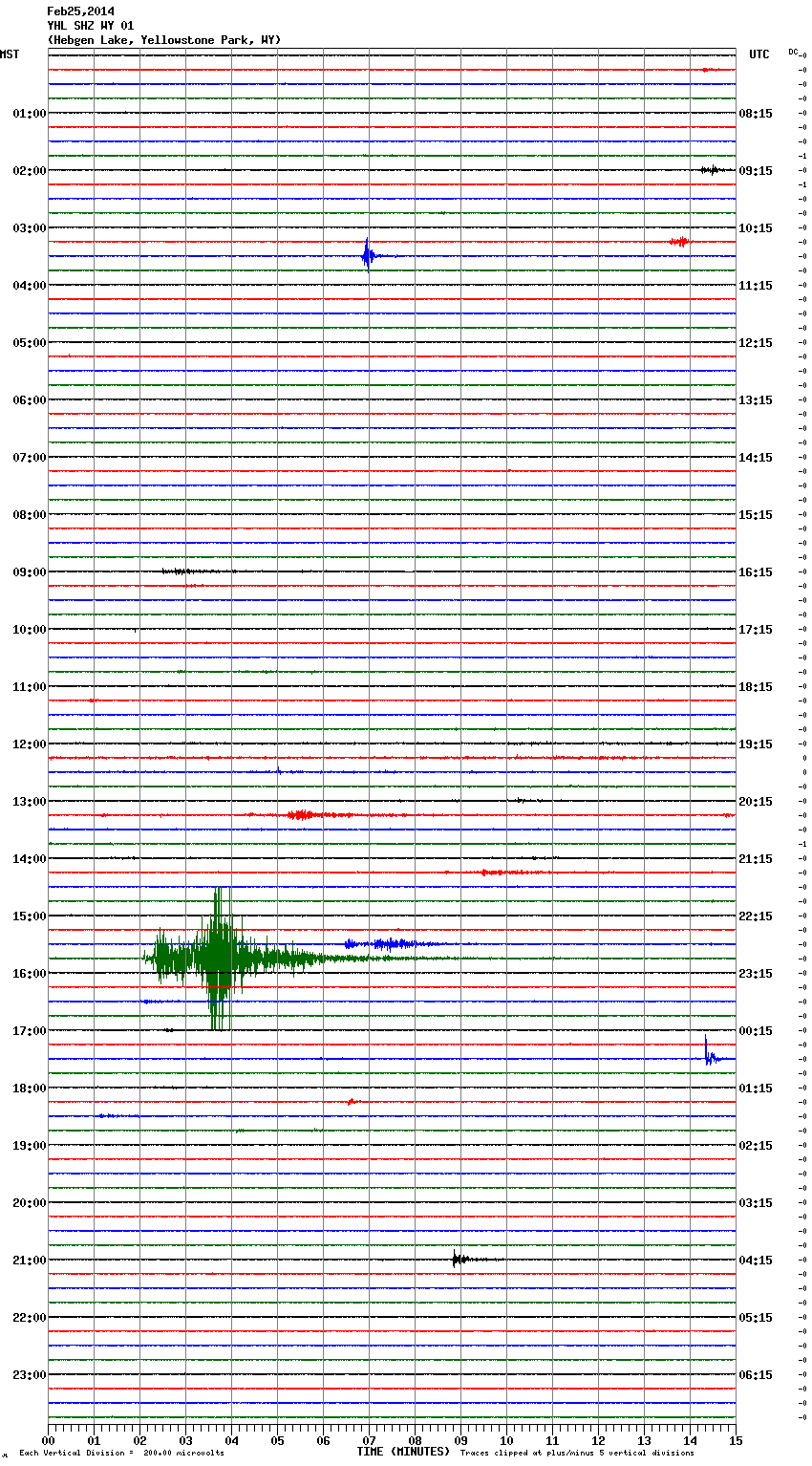
Task: Click the '09:15' UTC time label
Action: tap(756, 171)
